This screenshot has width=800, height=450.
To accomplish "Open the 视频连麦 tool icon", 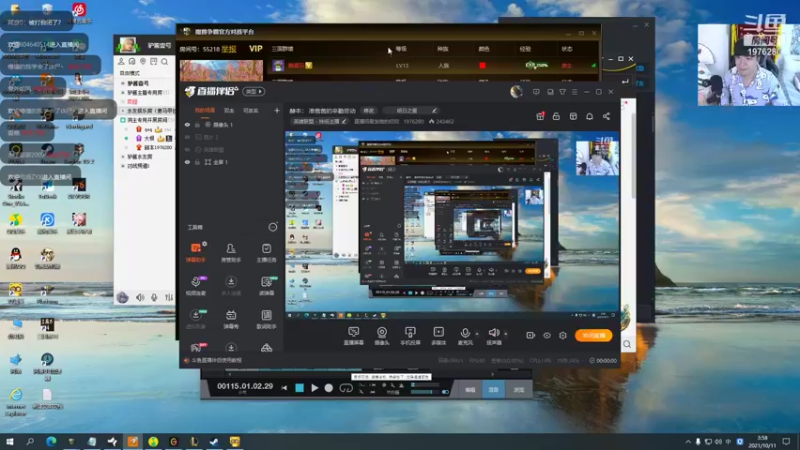I will point(196,286).
